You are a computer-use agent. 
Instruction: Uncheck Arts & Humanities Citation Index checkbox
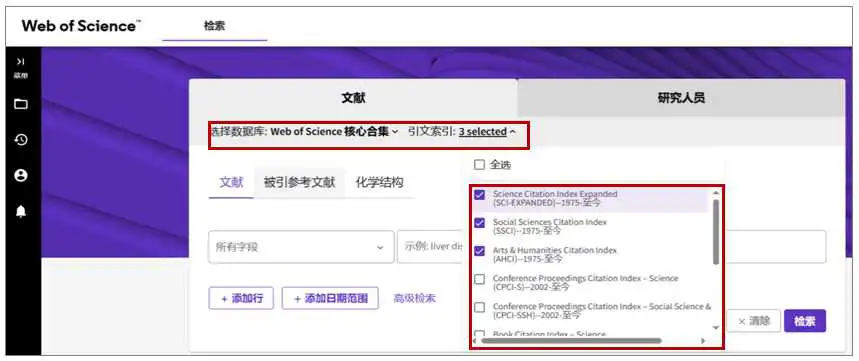pyautogui.click(x=479, y=251)
